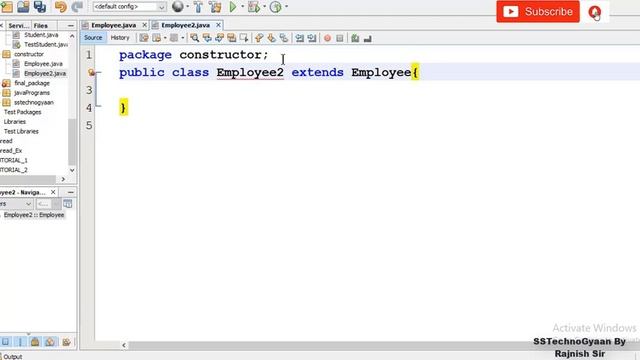Click the Comment icon in editor toolbar
This screenshot has height=360, width=640.
[x=355, y=38]
